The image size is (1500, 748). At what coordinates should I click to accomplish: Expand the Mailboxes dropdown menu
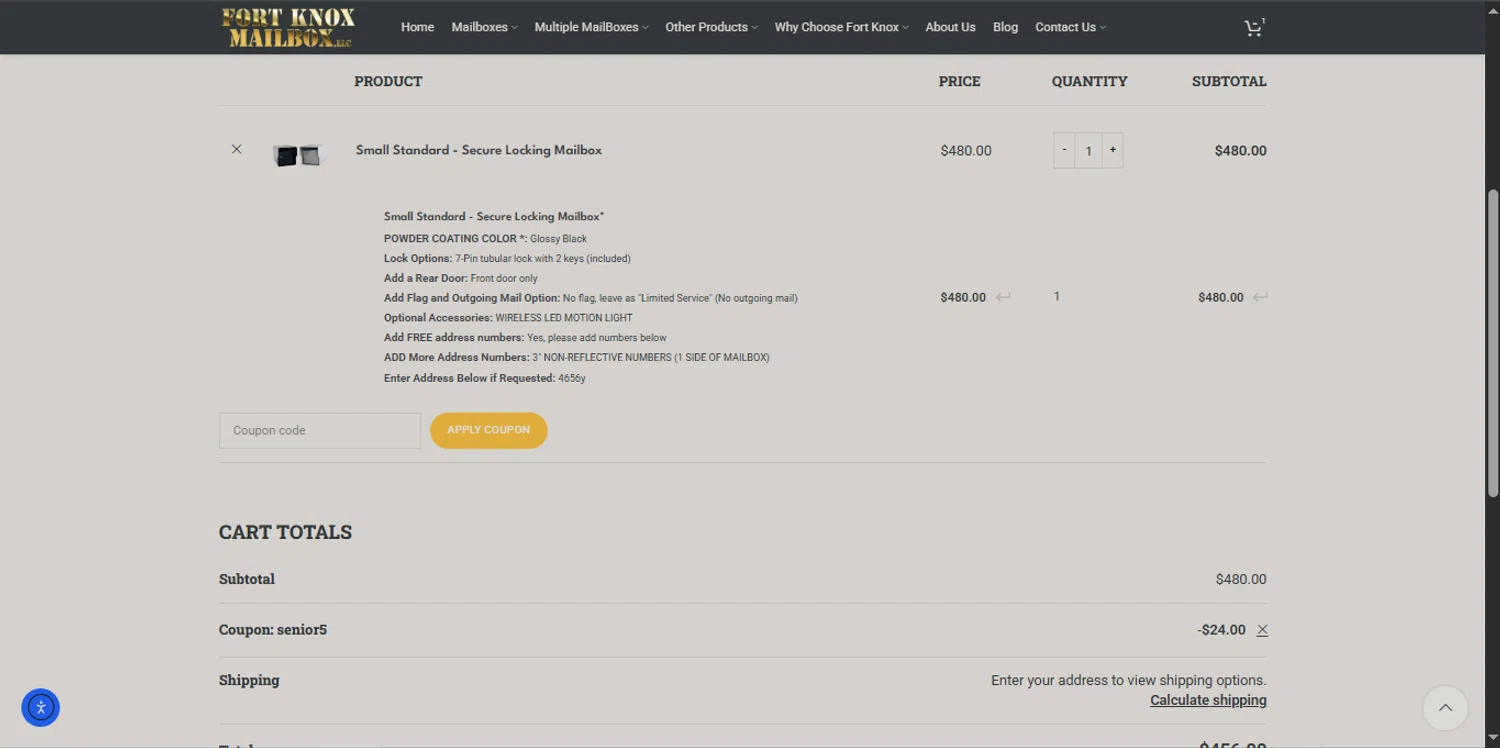coord(484,27)
